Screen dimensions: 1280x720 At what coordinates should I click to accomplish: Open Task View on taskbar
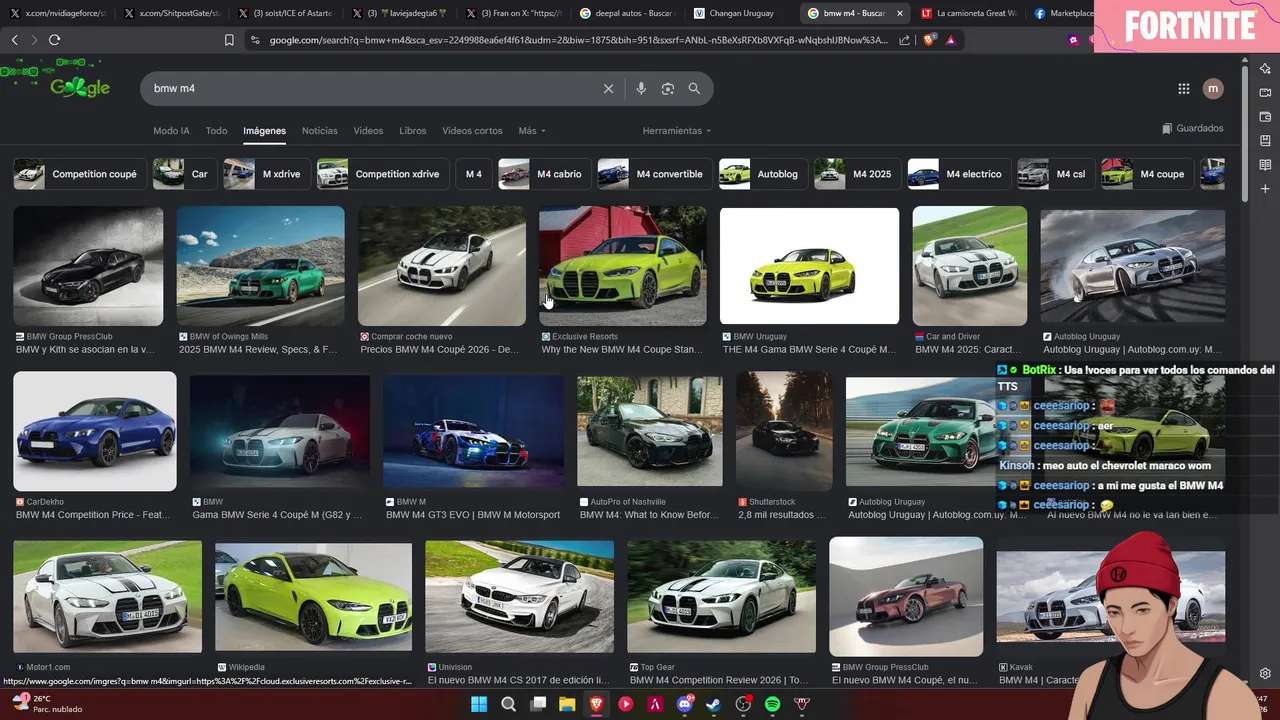click(x=538, y=704)
